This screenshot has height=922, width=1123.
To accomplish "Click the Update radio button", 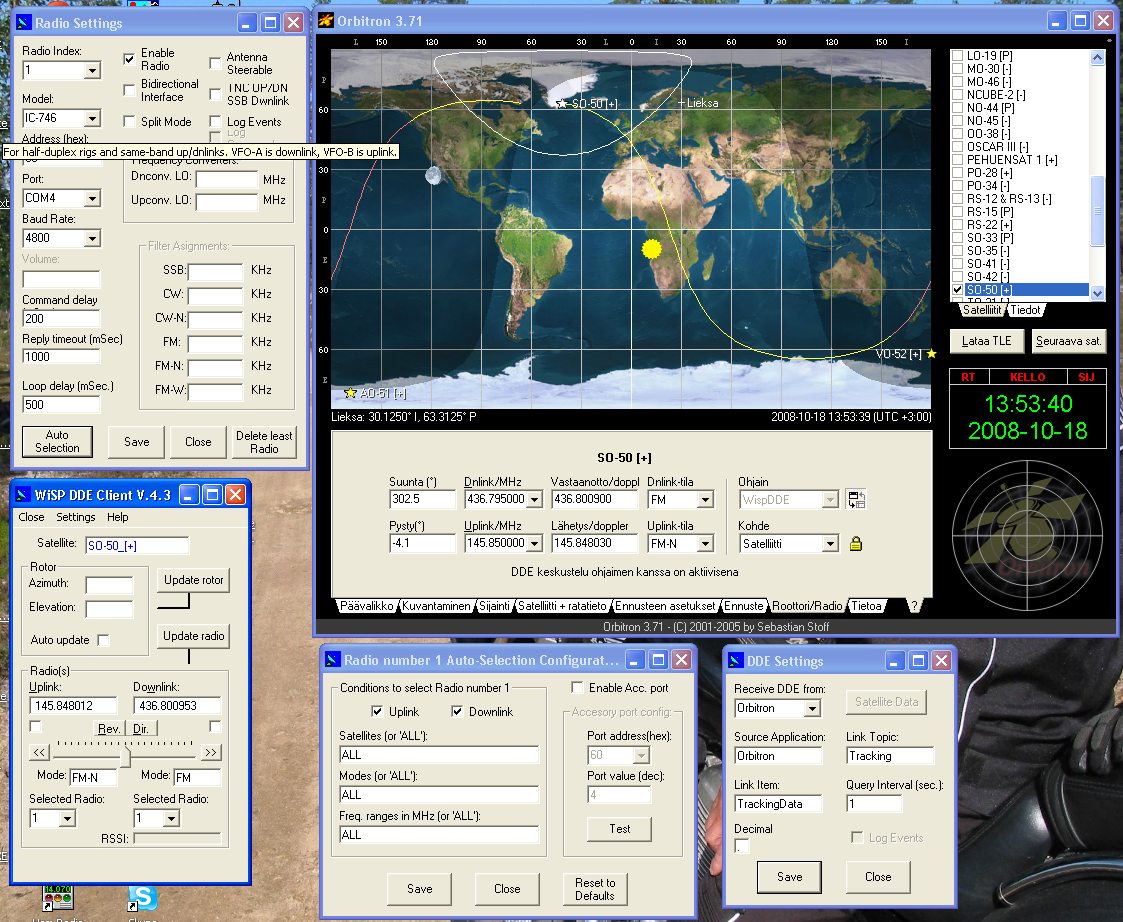I will [x=193, y=636].
